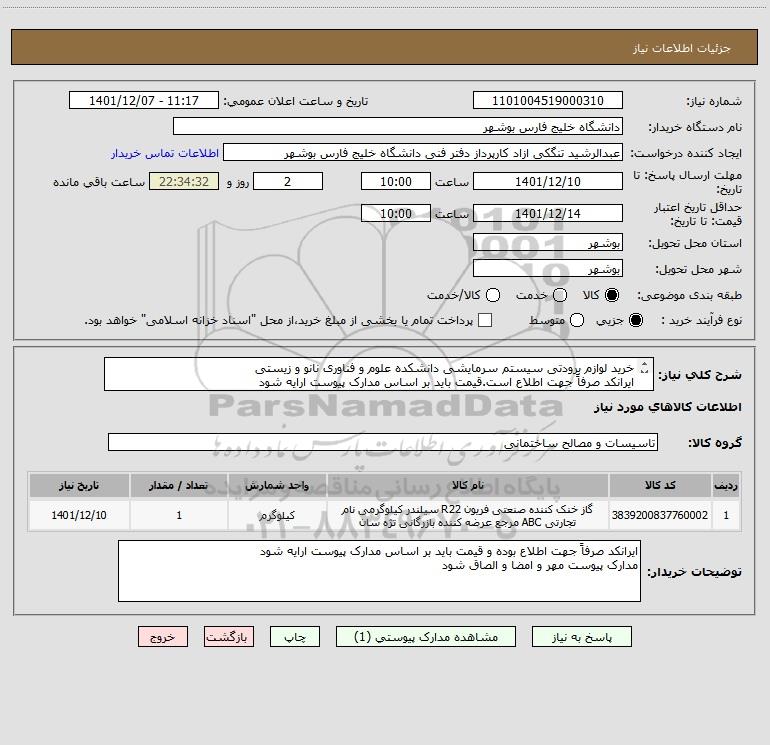Click the delivery province بوشهر field

[x=548, y=242]
